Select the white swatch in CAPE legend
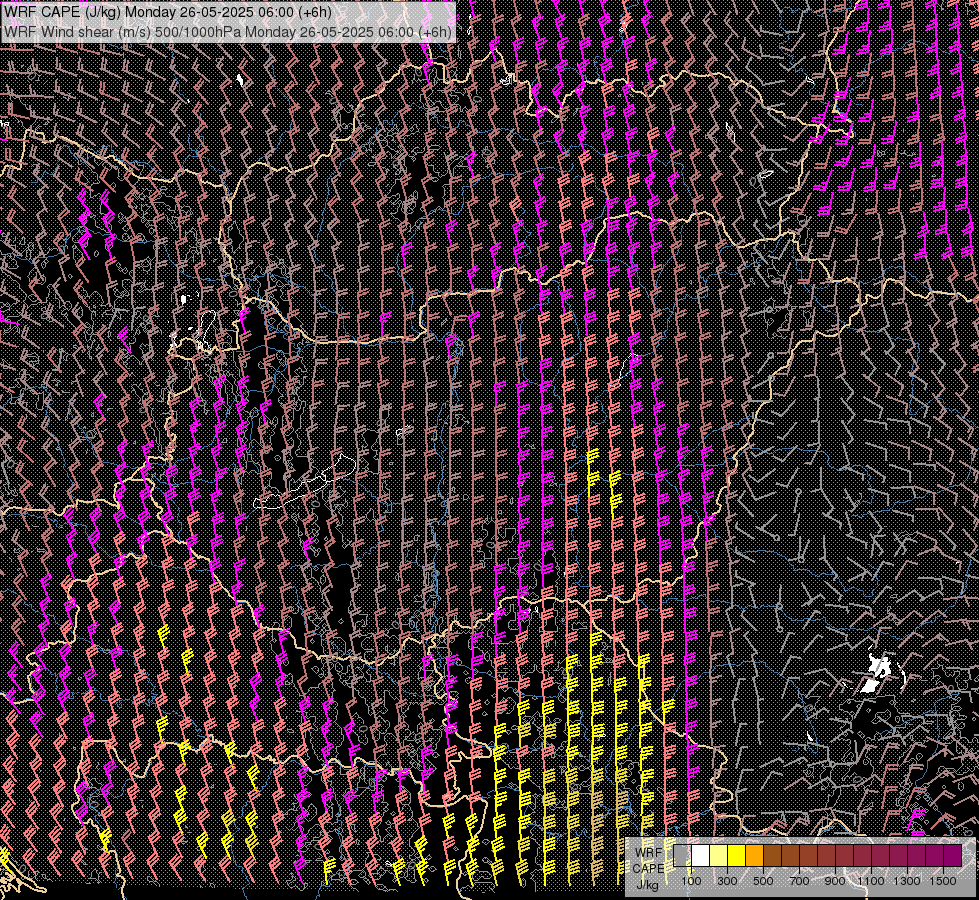The height and width of the screenshot is (900, 979). coord(701,856)
